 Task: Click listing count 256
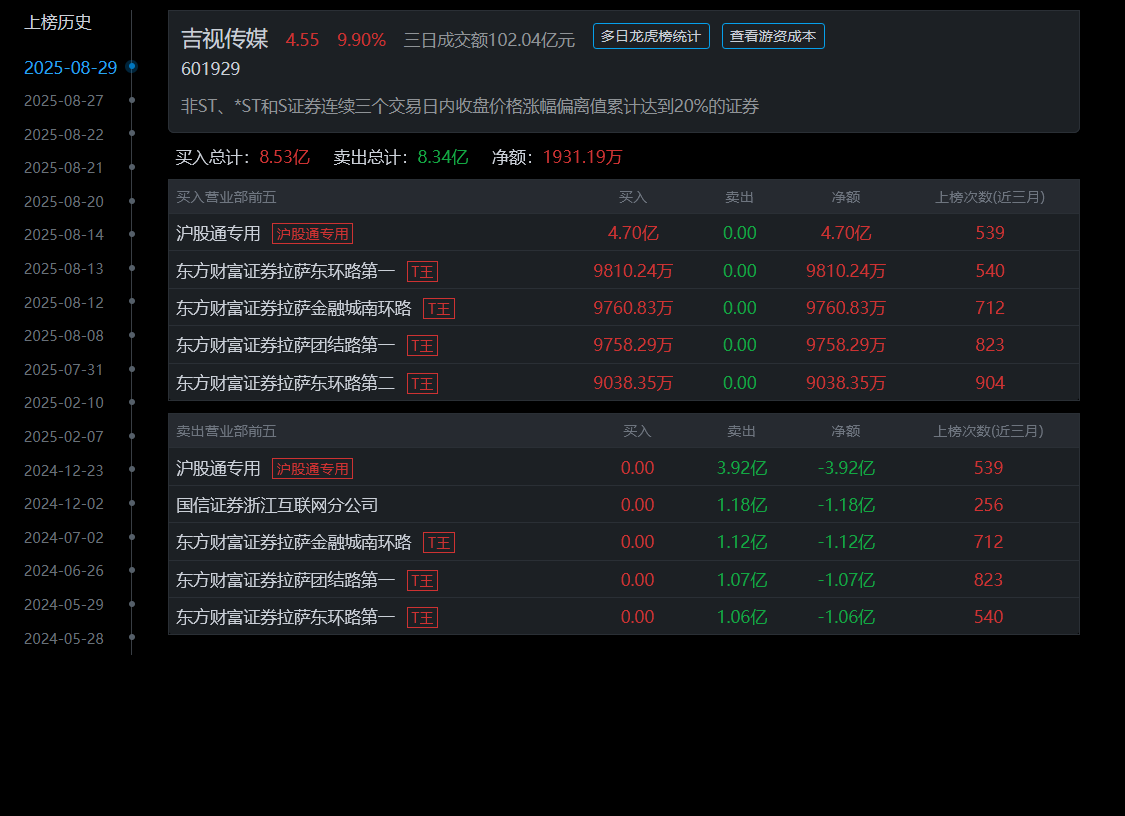pos(988,505)
